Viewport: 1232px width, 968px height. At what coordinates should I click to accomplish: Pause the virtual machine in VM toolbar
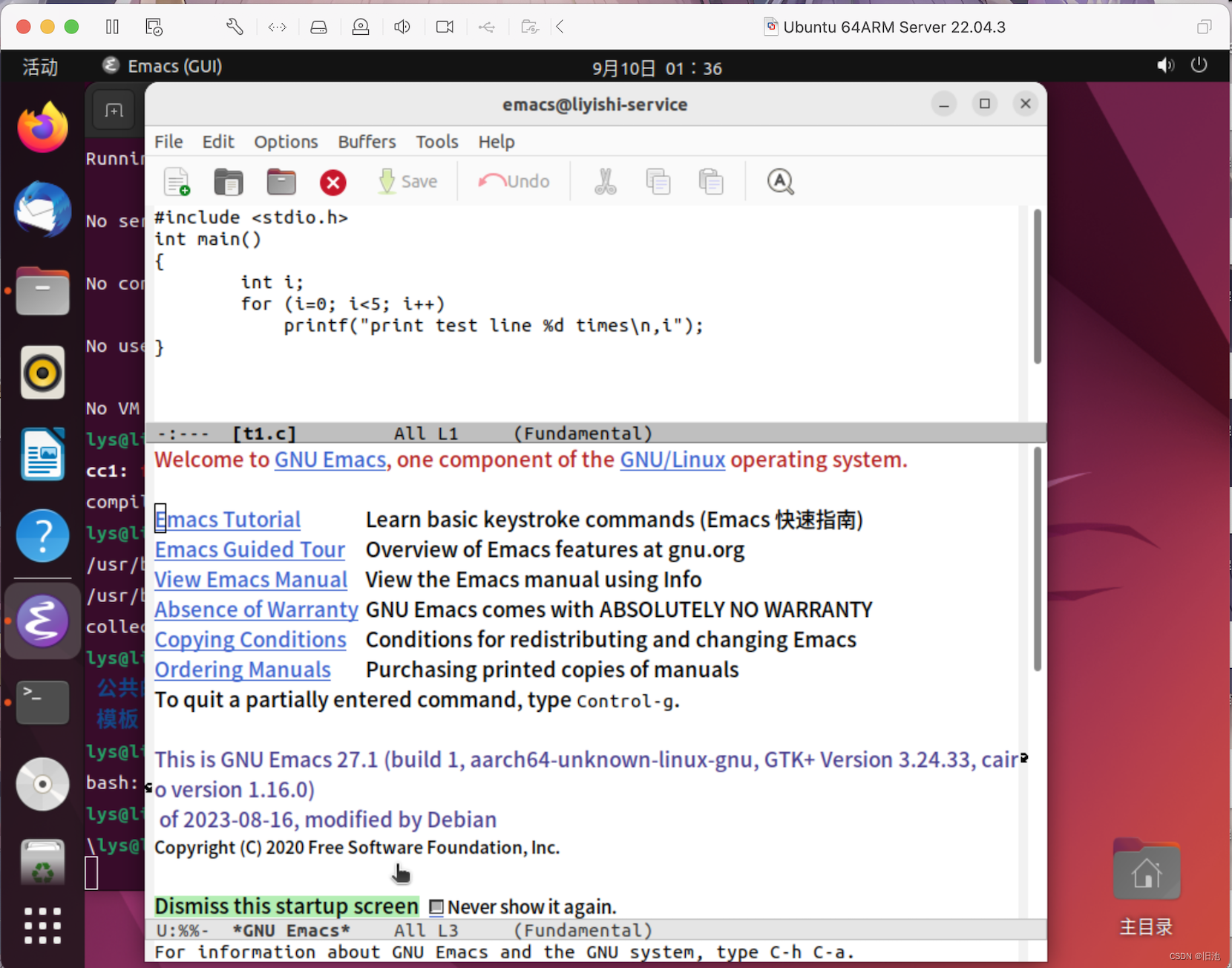[x=112, y=27]
